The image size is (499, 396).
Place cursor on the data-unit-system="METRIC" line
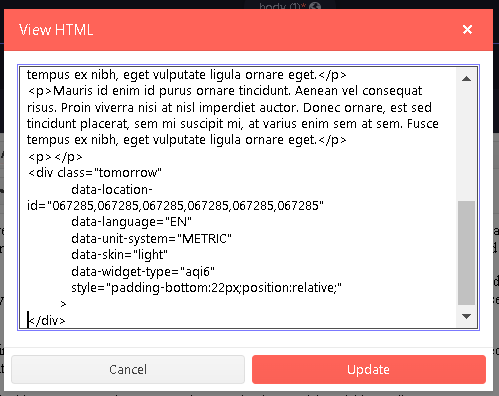(x=151, y=238)
